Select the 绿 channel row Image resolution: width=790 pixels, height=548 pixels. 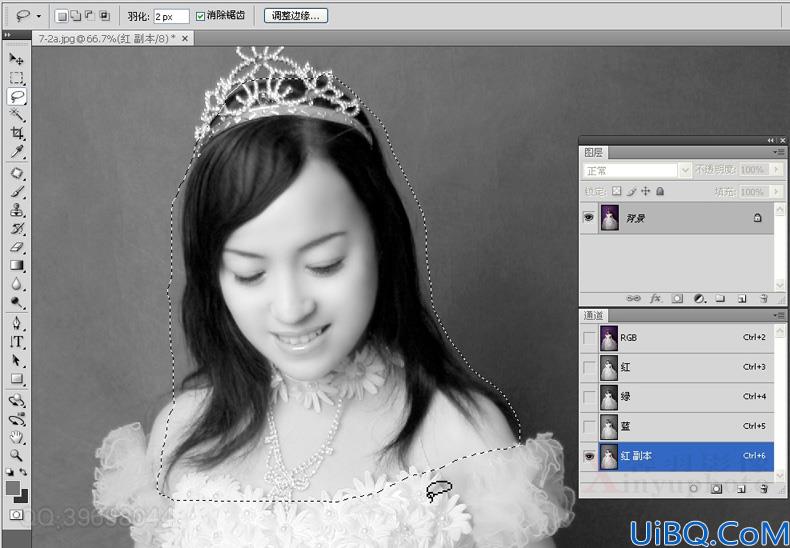click(677, 397)
